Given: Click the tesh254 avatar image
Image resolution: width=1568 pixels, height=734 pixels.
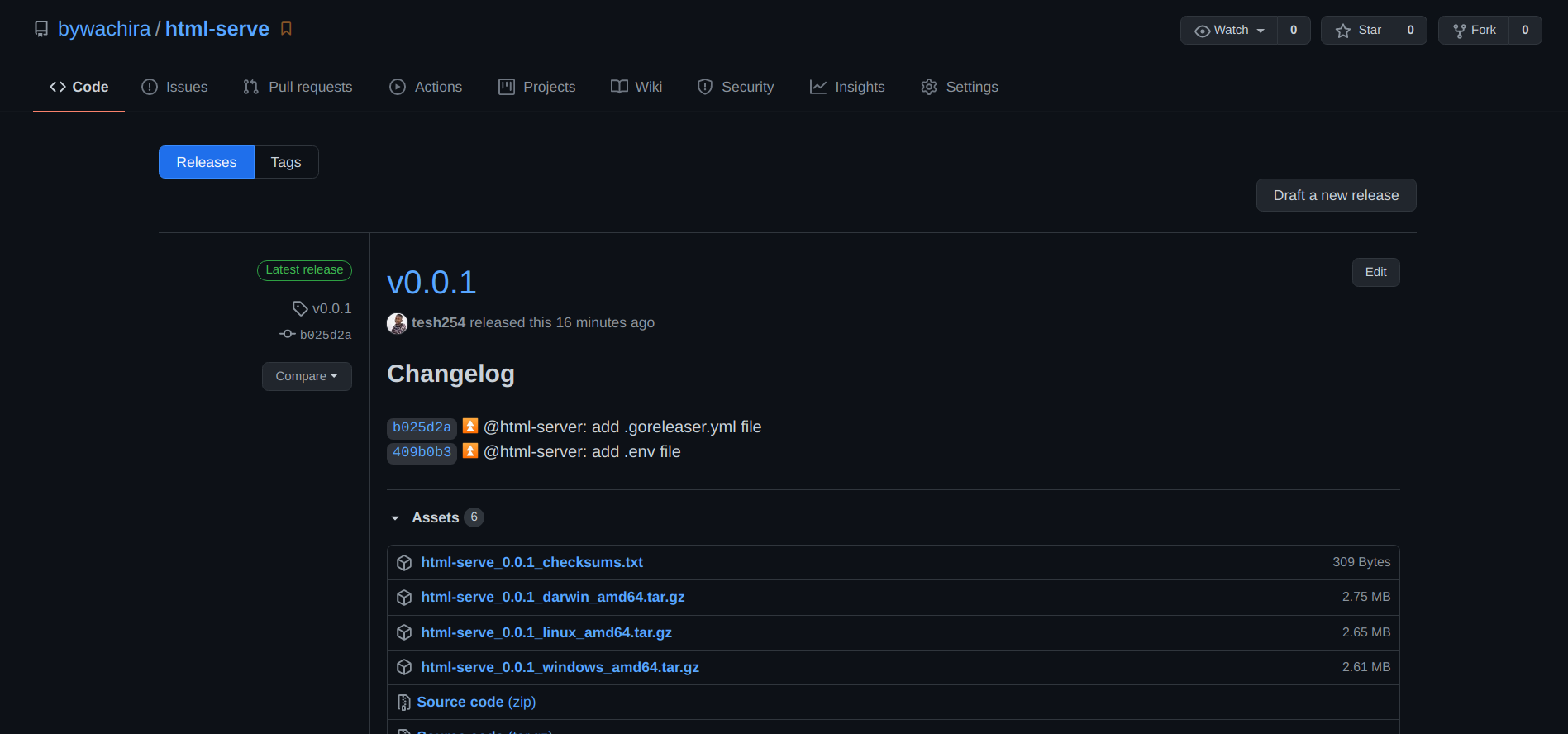Looking at the screenshot, I should coord(397,323).
